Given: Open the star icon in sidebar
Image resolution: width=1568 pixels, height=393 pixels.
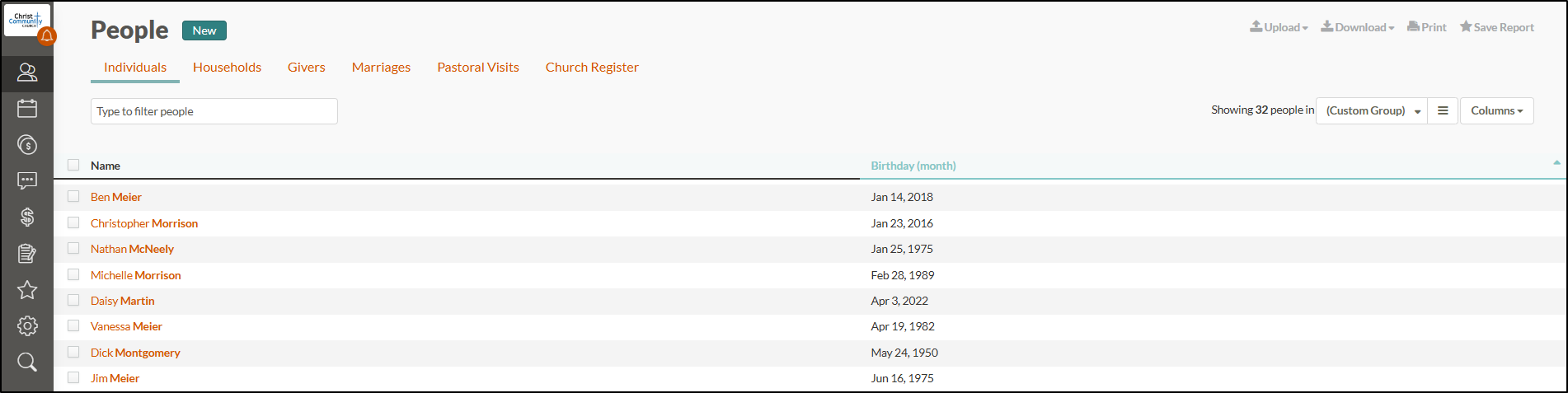Looking at the screenshot, I should click(27, 290).
